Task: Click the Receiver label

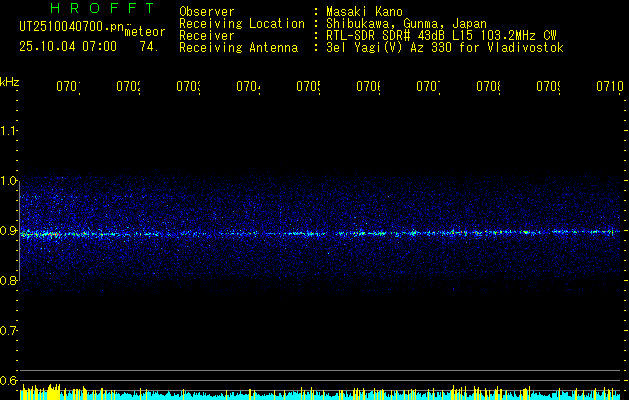Action: tap(207, 36)
